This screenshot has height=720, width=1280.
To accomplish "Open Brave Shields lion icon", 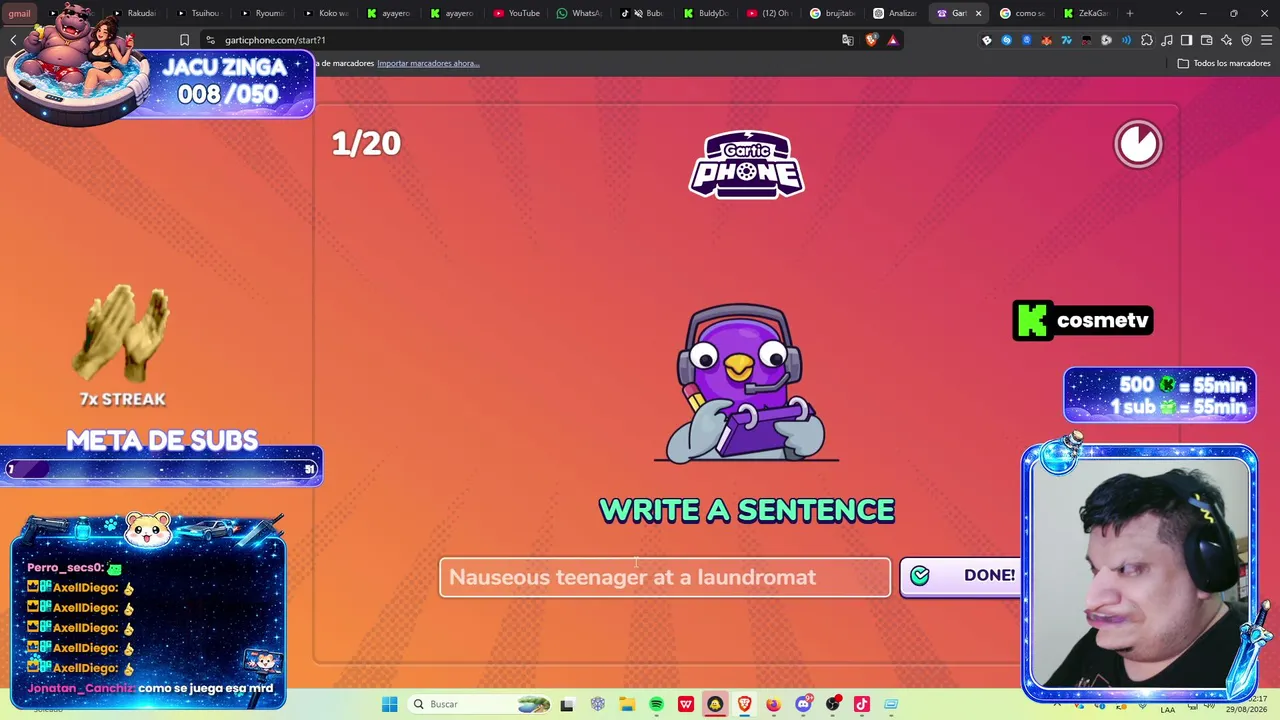I will [x=871, y=40].
